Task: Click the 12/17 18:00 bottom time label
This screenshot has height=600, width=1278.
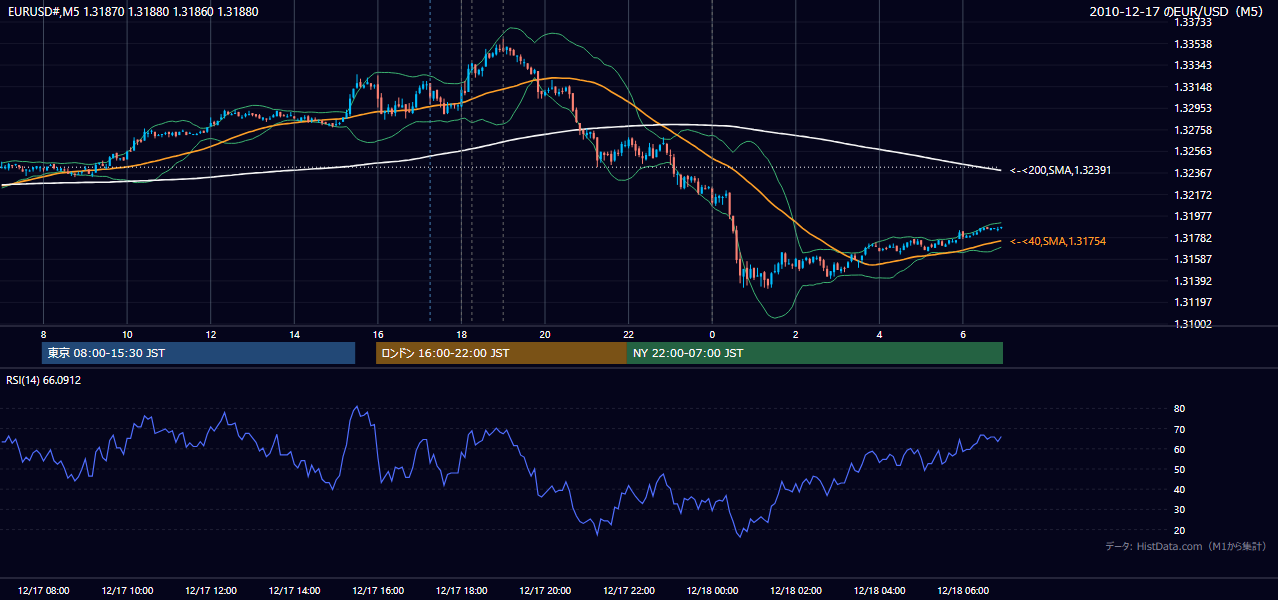Action: tap(461, 591)
